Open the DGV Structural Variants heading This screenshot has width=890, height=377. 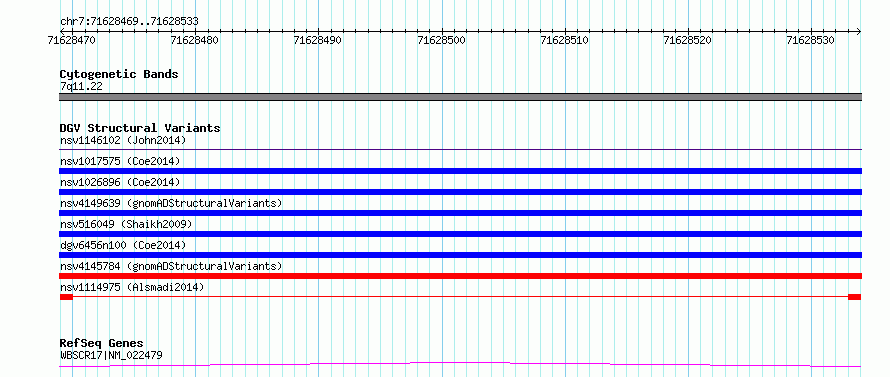pyautogui.click(x=140, y=128)
